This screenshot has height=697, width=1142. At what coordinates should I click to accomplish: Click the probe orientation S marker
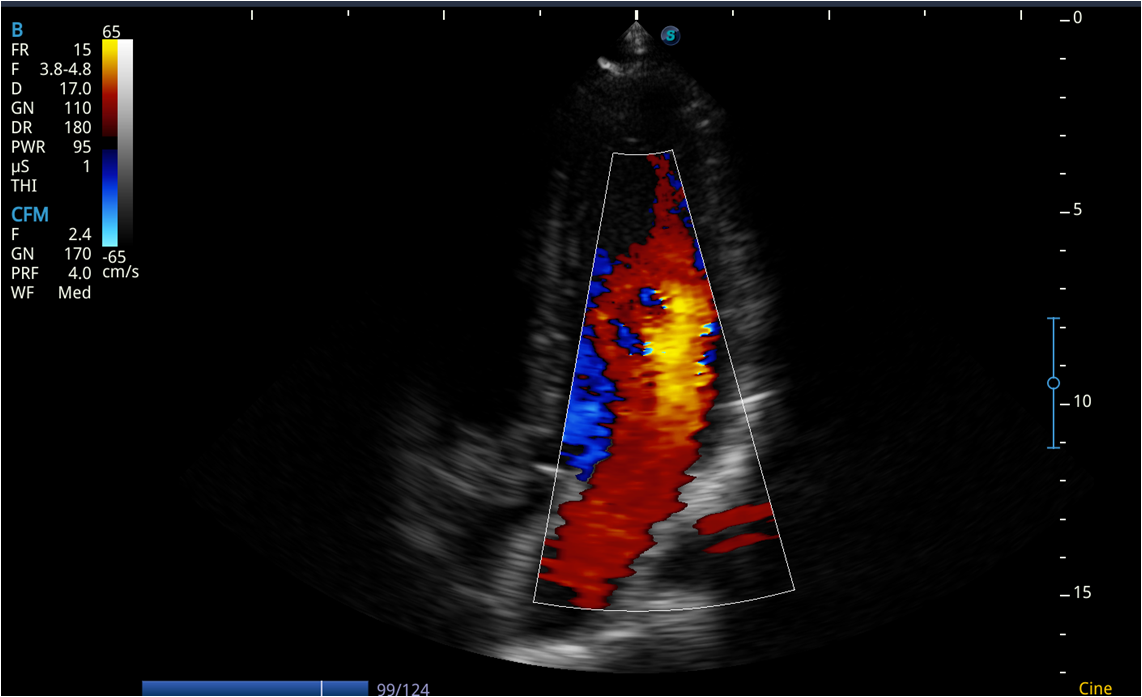point(671,36)
